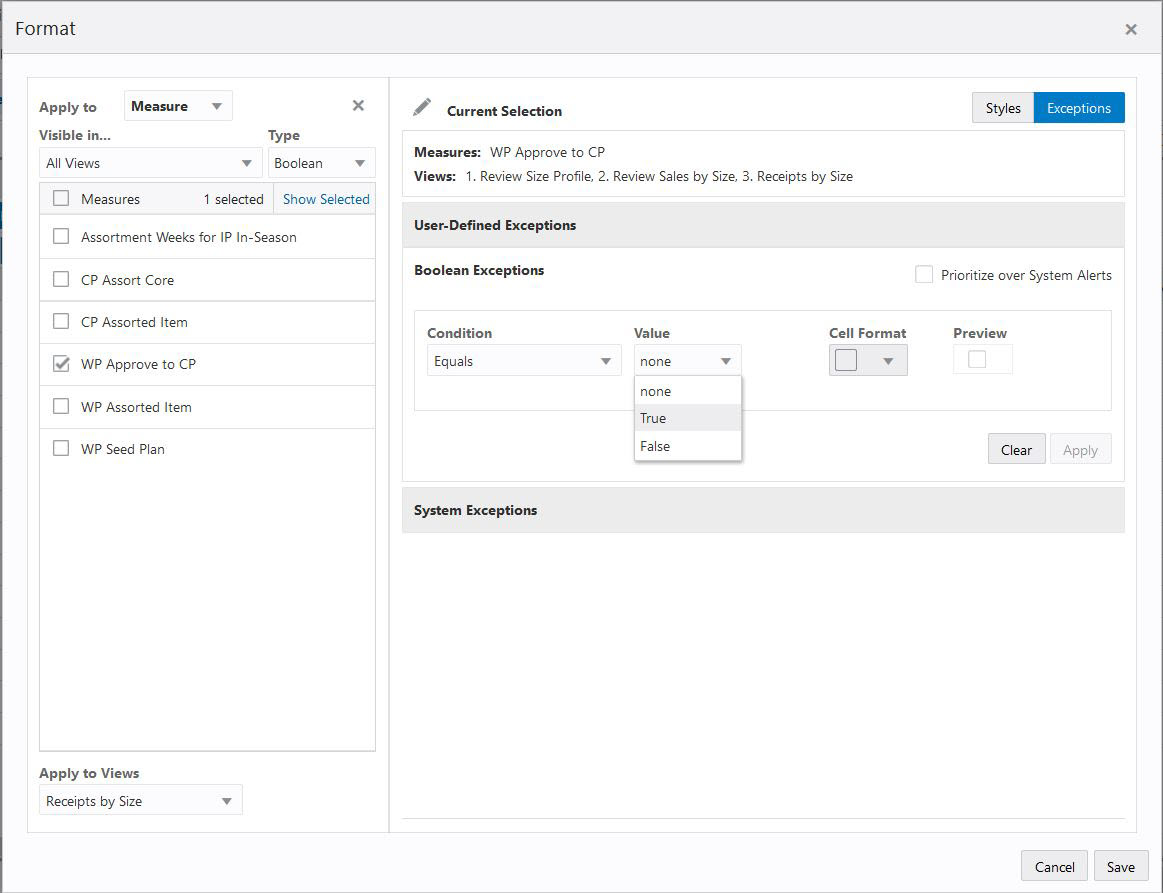The width and height of the screenshot is (1163, 893).
Task: Choose 'False' from the Value list
Action: pos(688,446)
